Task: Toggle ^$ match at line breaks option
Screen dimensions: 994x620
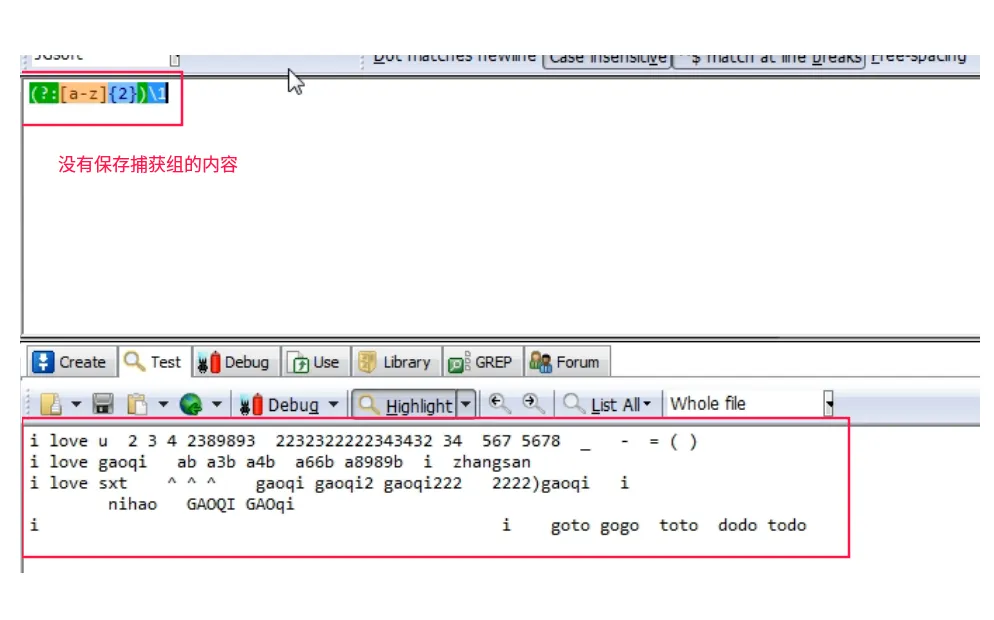Action: point(769,59)
